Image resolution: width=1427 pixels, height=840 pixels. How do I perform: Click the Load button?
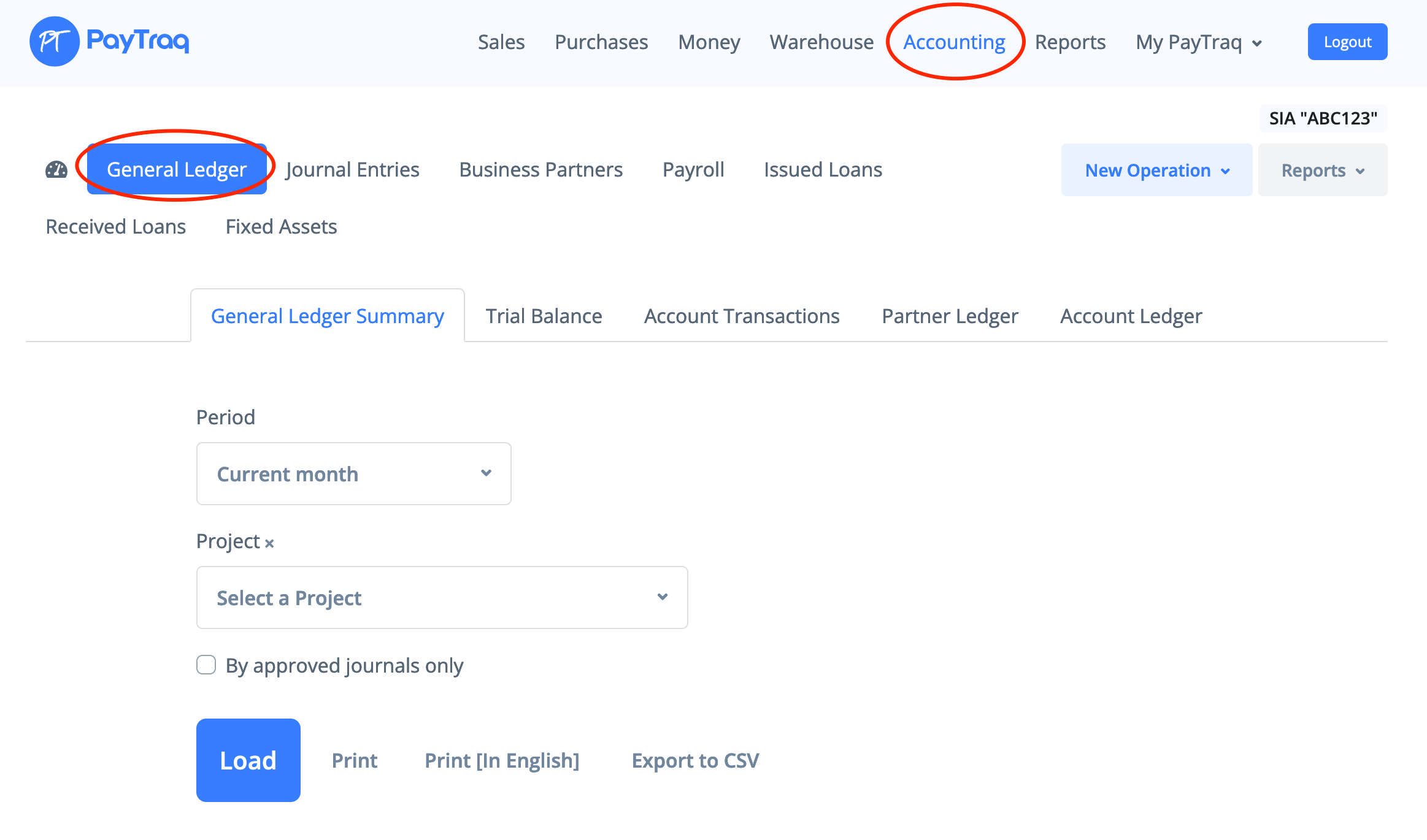point(248,760)
